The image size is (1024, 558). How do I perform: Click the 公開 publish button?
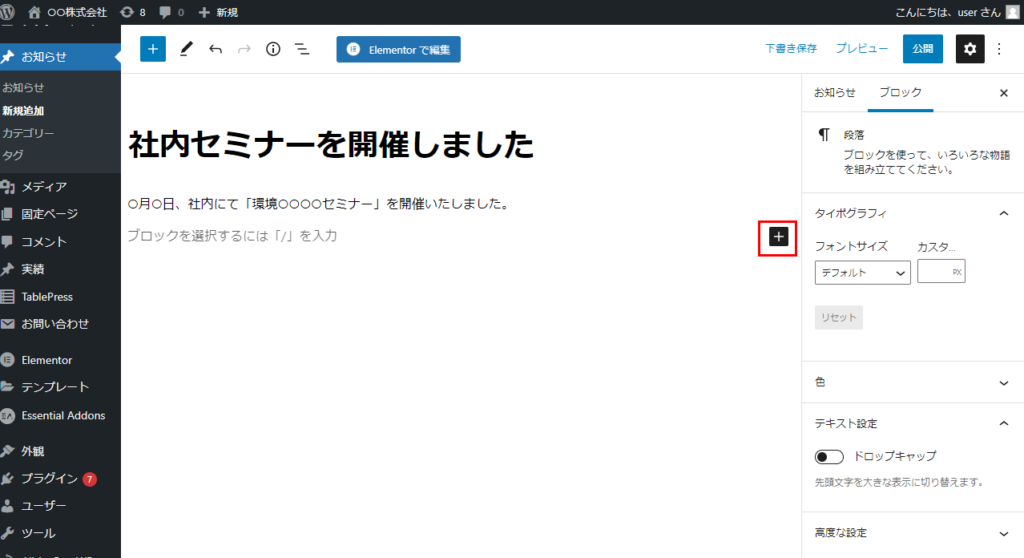click(922, 49)
